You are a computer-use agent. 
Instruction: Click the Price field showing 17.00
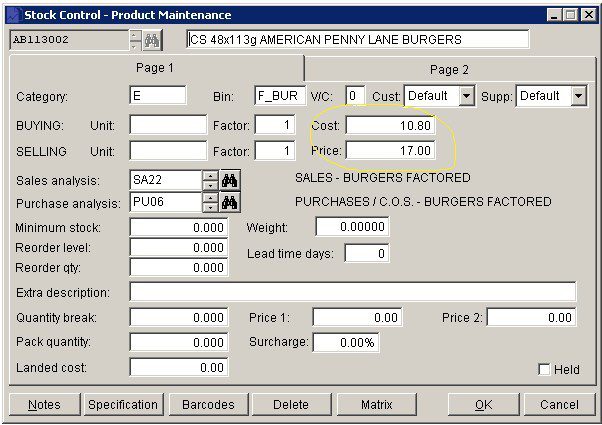click(390, 150)
